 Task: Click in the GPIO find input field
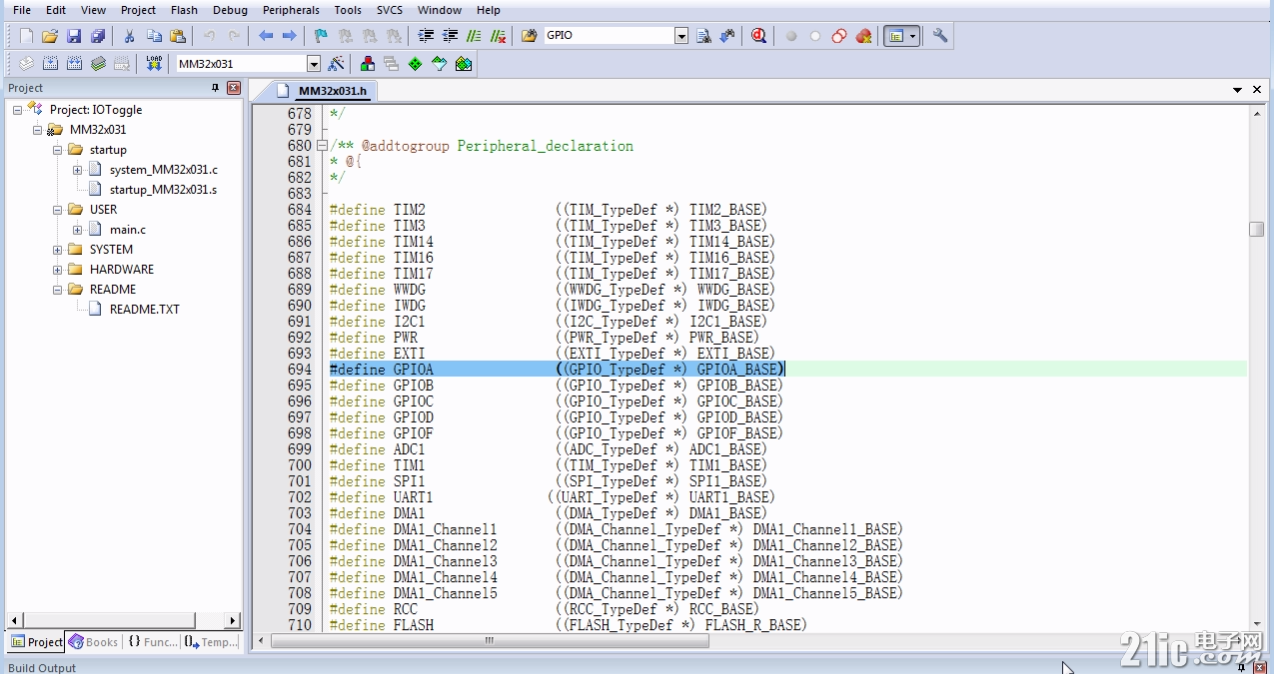tap(609, 36)
